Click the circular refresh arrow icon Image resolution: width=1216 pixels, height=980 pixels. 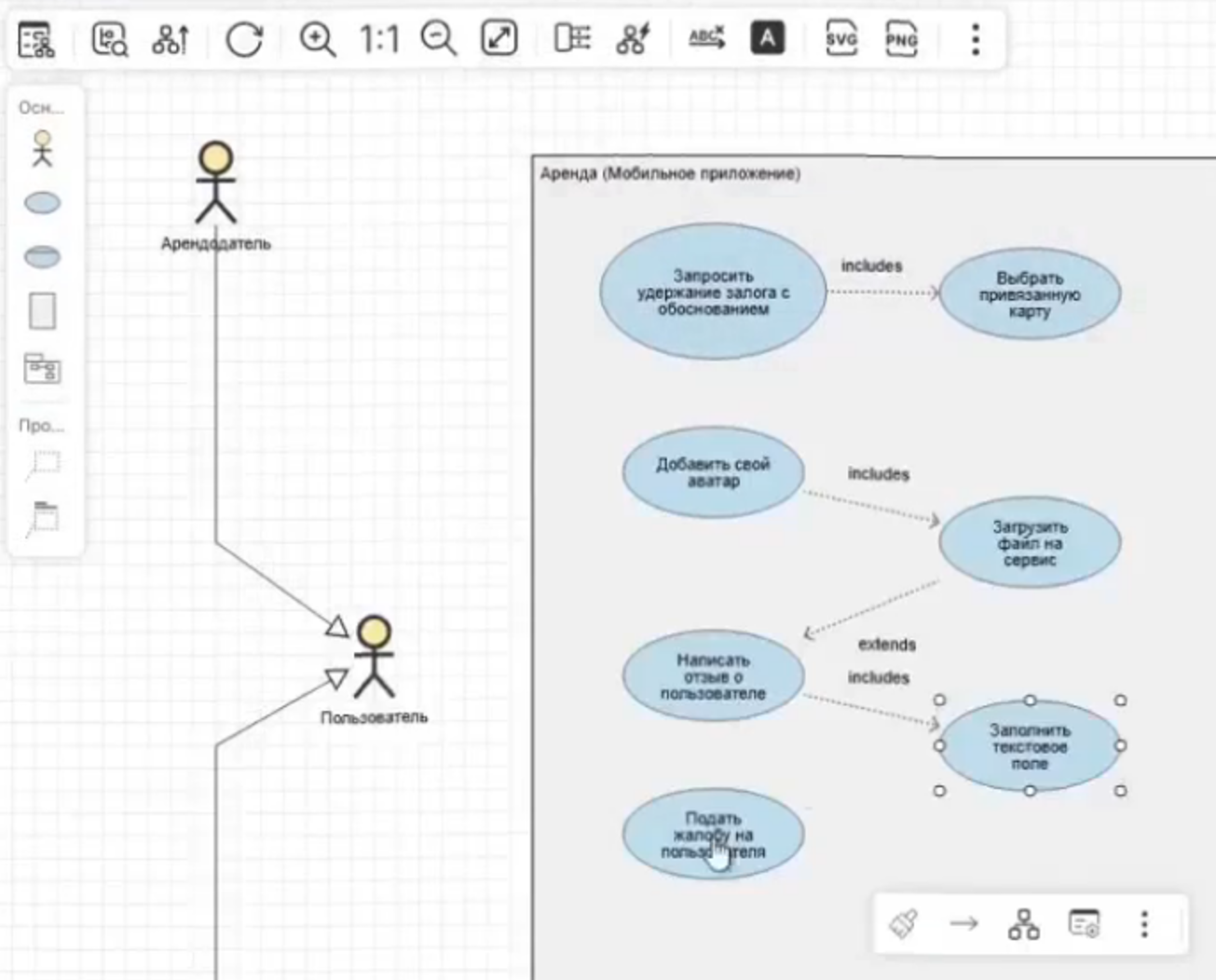244,39
